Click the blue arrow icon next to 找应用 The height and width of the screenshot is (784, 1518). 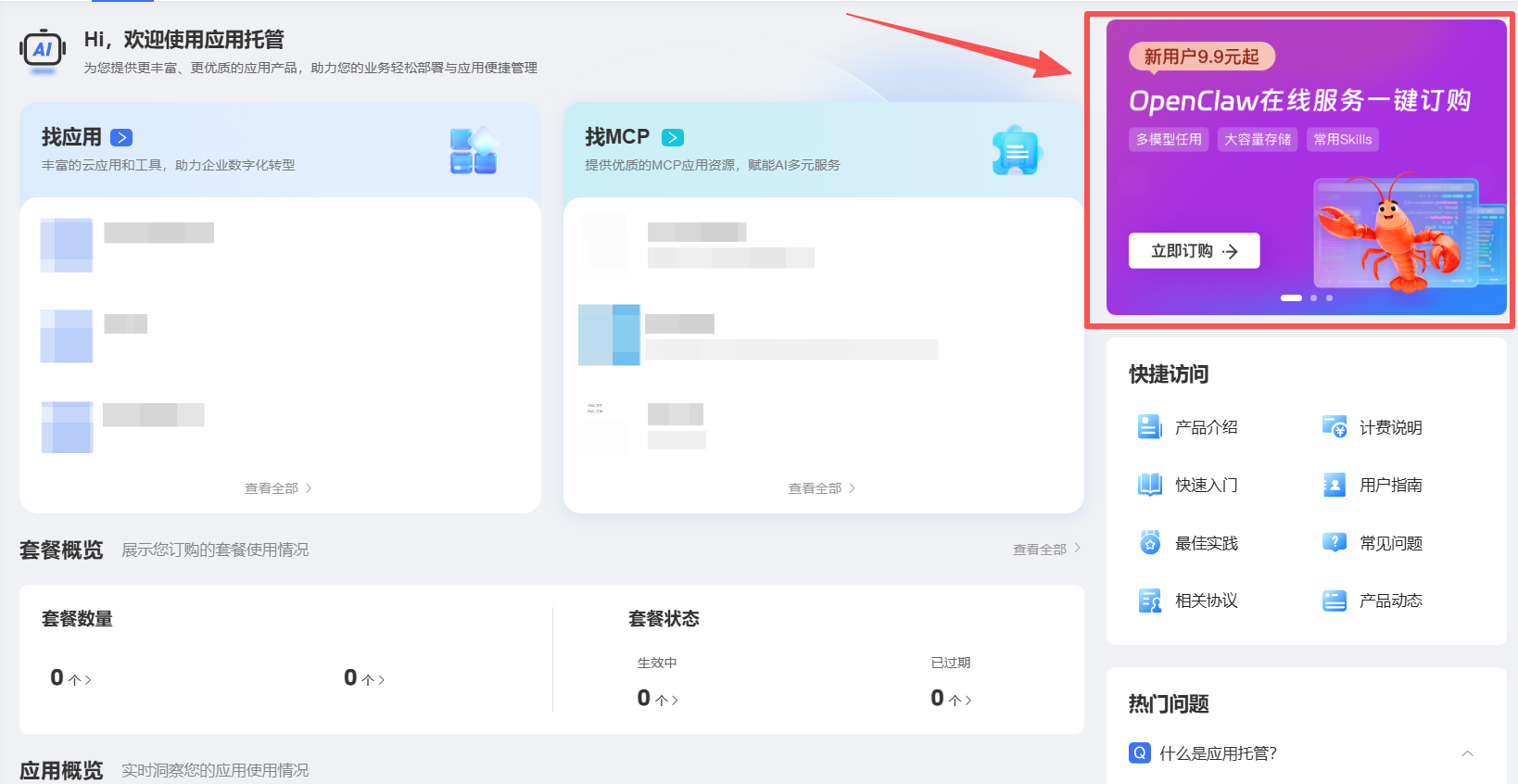point(121,137)
